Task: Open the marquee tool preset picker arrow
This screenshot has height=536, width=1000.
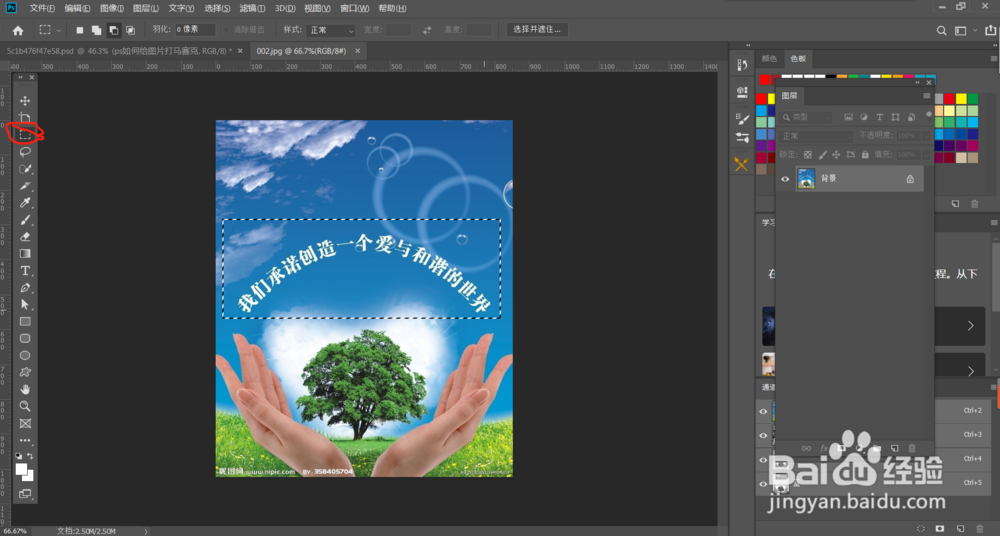Action: tap(59, 30)
